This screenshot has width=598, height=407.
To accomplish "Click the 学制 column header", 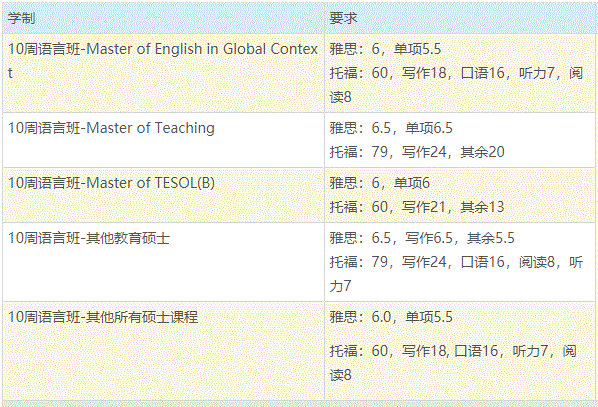I will point(22,18).
